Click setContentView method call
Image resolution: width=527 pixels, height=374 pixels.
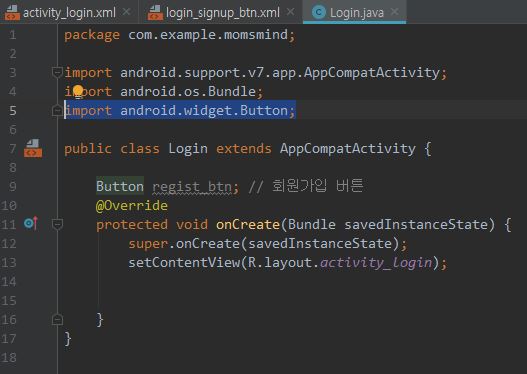184,262
